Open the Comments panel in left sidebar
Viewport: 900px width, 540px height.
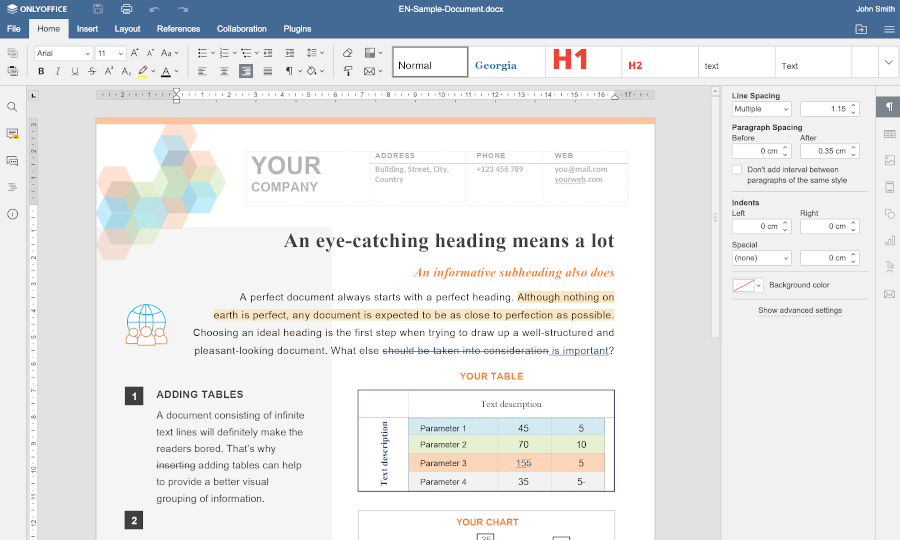coord(12,133)
